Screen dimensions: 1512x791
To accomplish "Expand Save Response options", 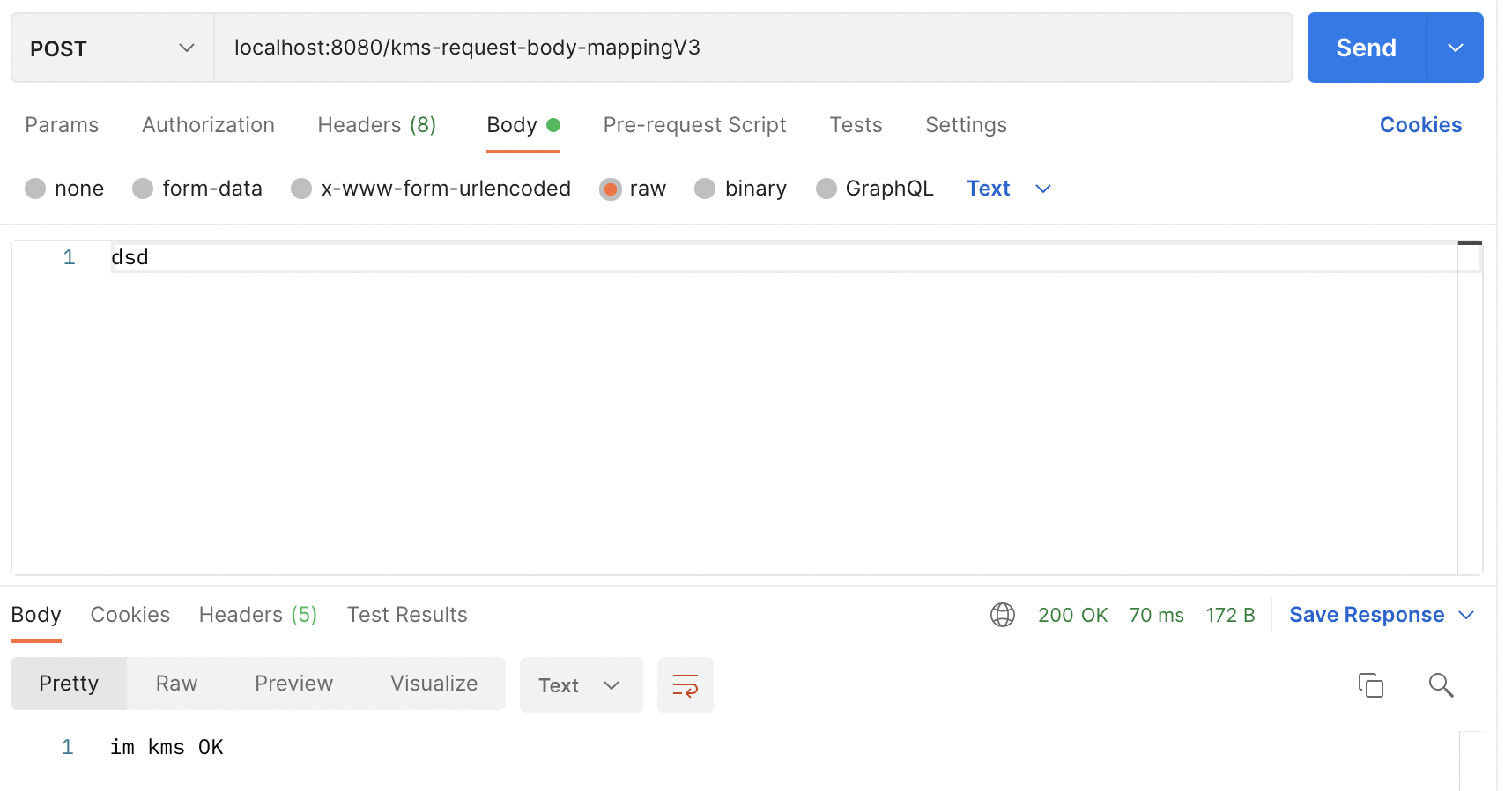I will click(x=1467, y=615).
